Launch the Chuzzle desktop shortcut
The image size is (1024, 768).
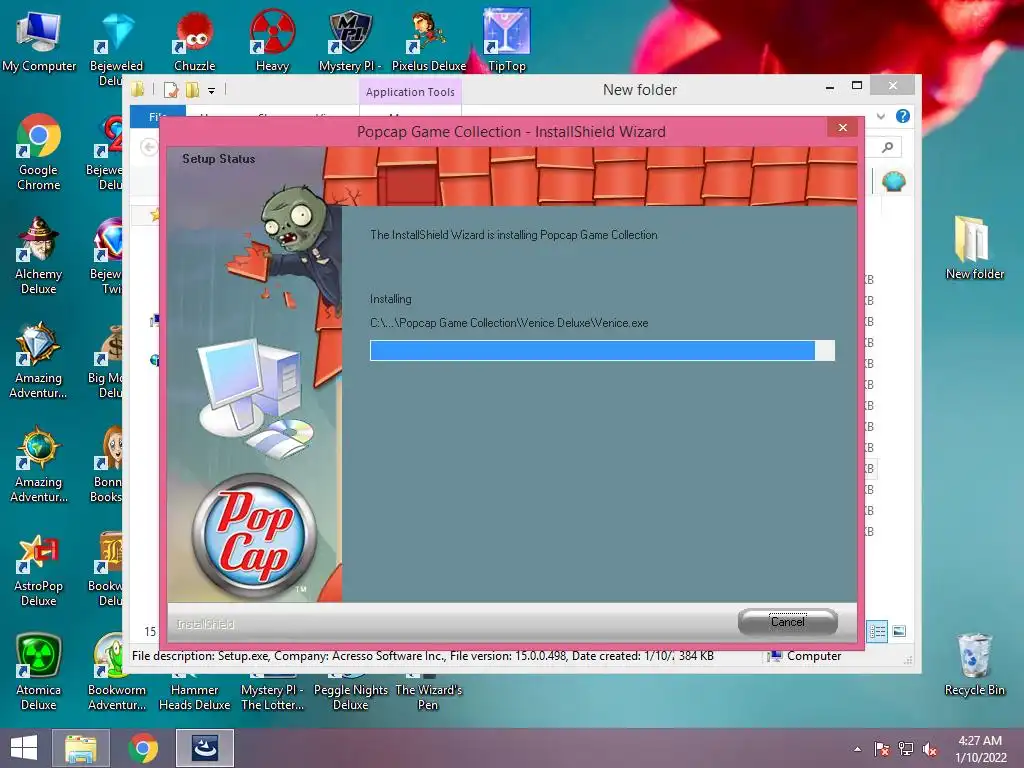click(x=194, y=40)
